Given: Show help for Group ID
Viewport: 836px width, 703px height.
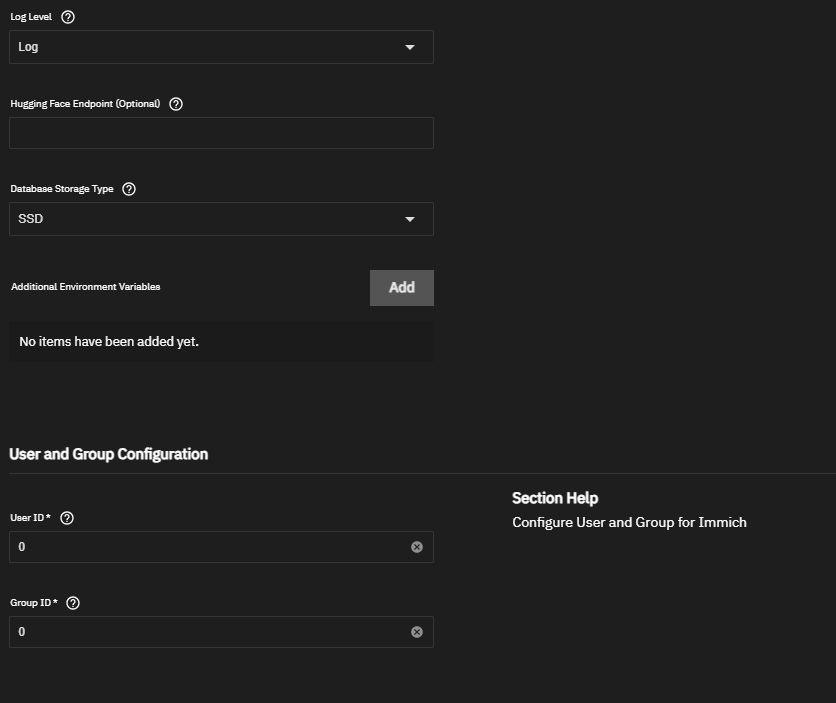Looking at the screenshot, I should coord(73,603).
